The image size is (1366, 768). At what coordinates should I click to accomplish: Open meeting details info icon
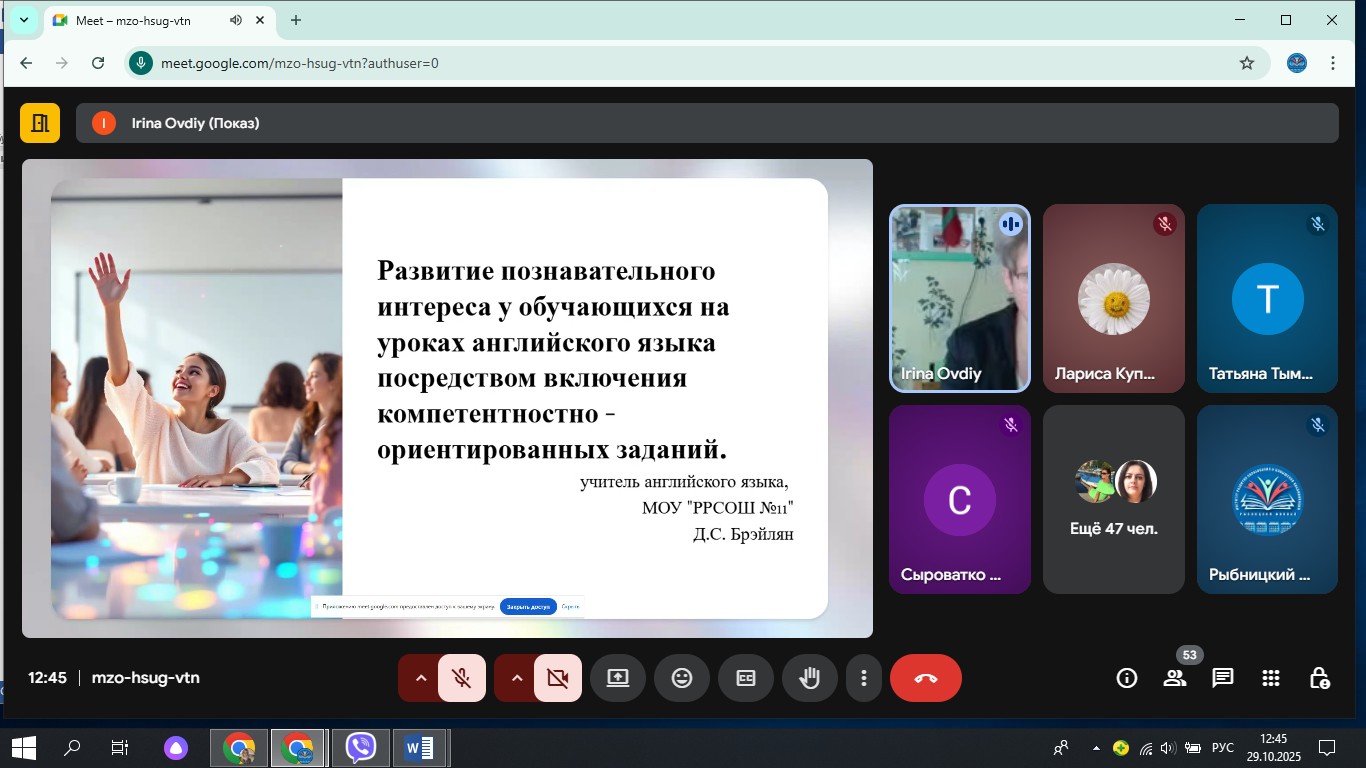coord(1127,678)
